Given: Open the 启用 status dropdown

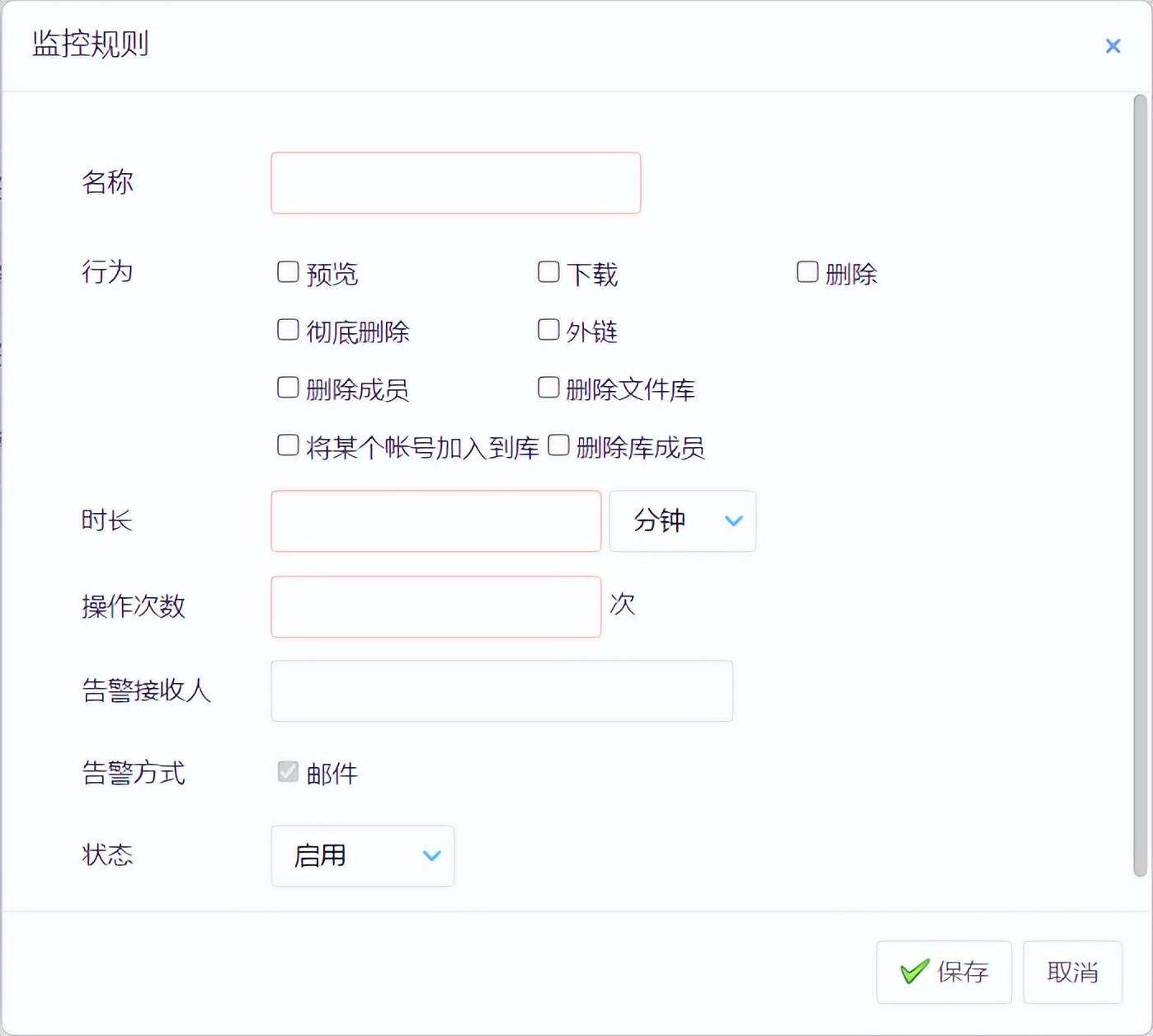Looking at the screenshot, I should point(362,856).
